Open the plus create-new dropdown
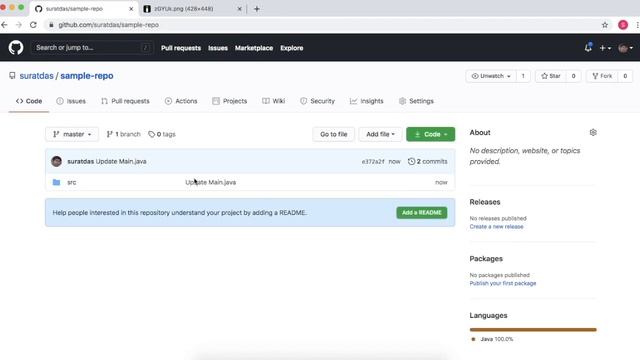 tap(605, 48)
